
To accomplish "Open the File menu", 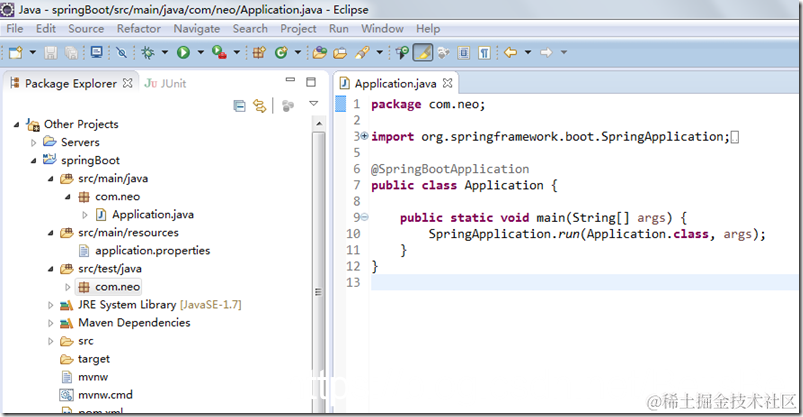I will point(14,29).
